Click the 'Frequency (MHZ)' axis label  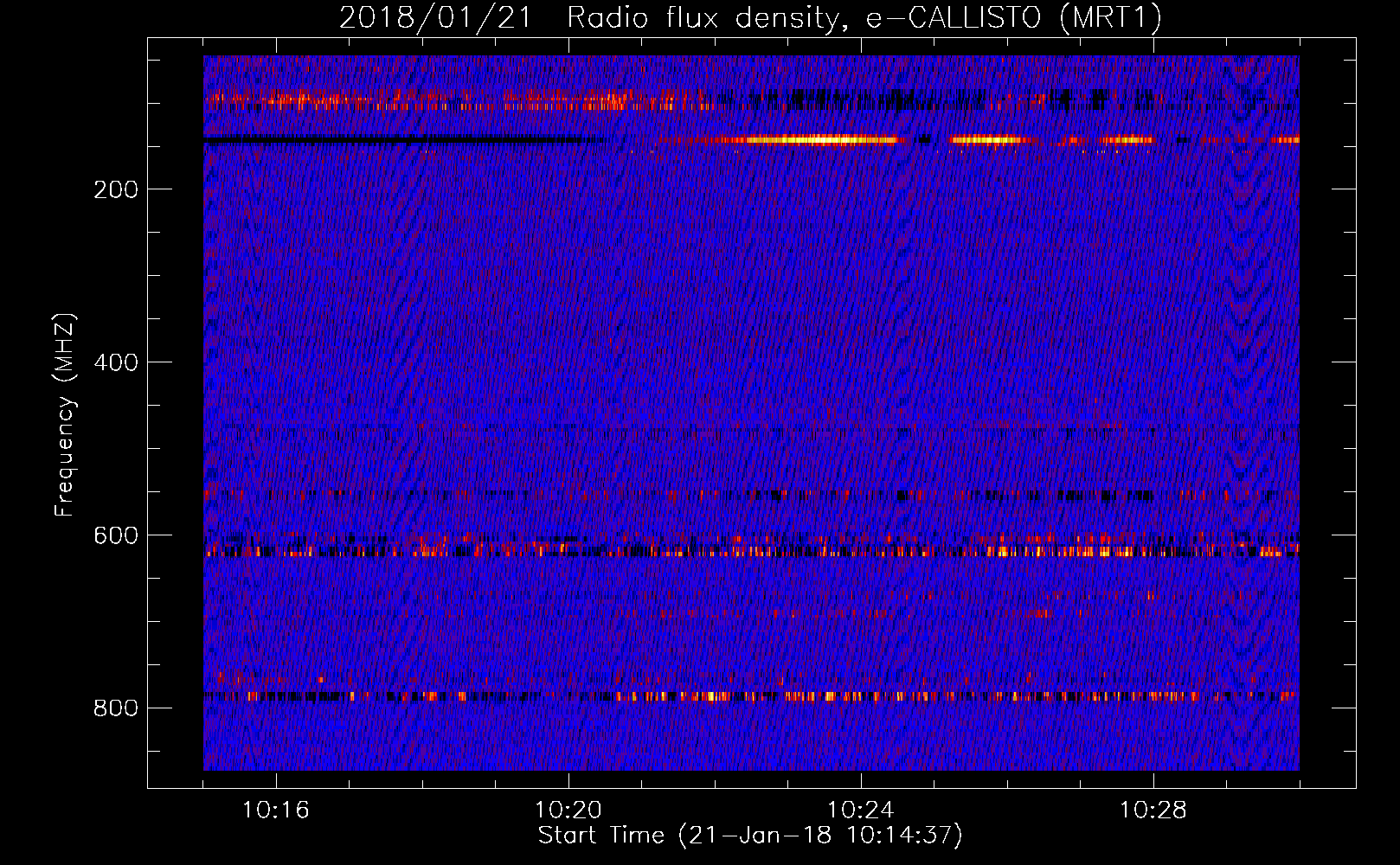pos(65,415)
